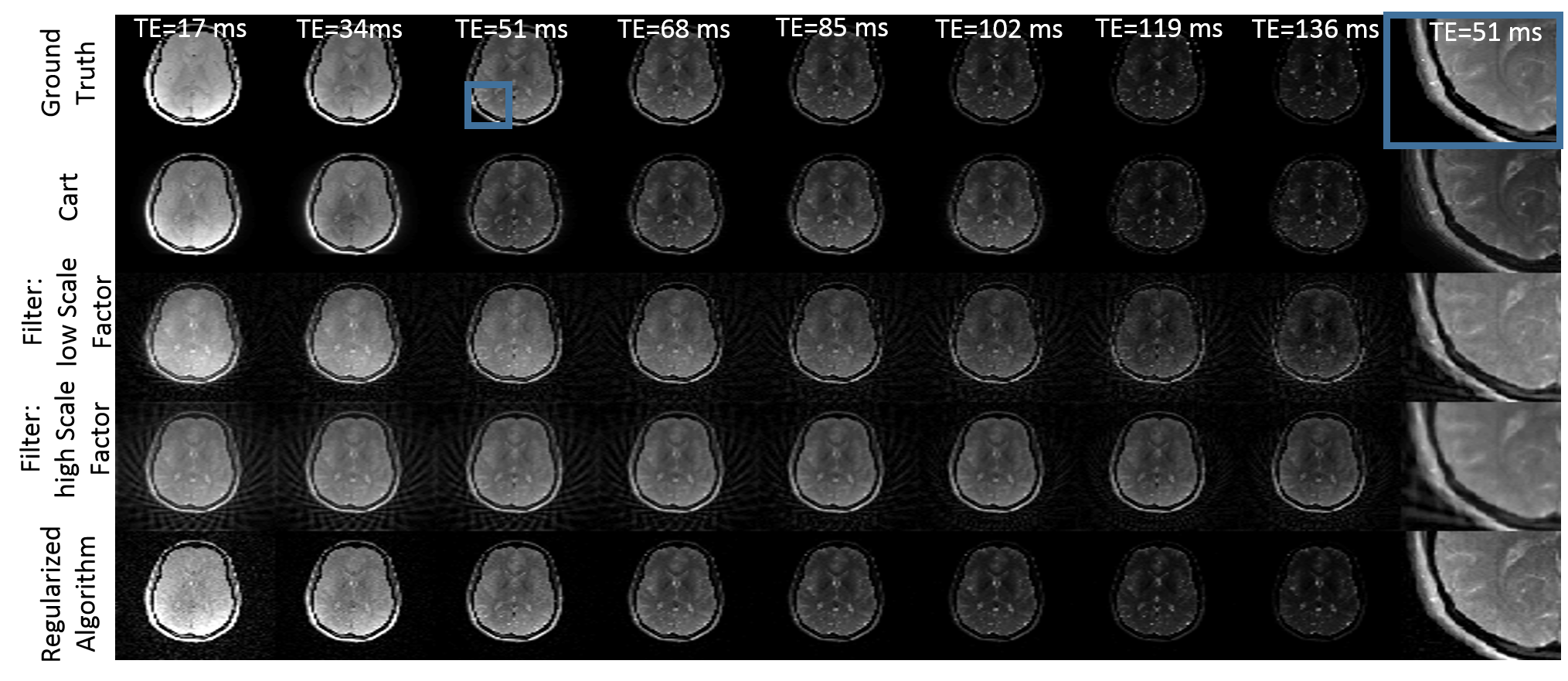Viewport: 1568px width, 681px height.
Task: Select the Filter high Scale Factor image at TE=102 ms
Action: pyautogui.click(x=997, y=464)
